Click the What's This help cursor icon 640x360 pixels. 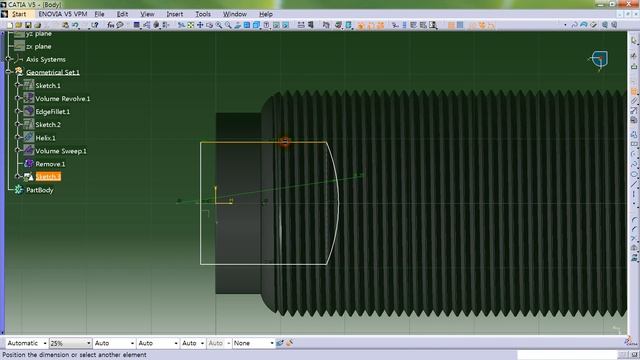tap(95, 25)
